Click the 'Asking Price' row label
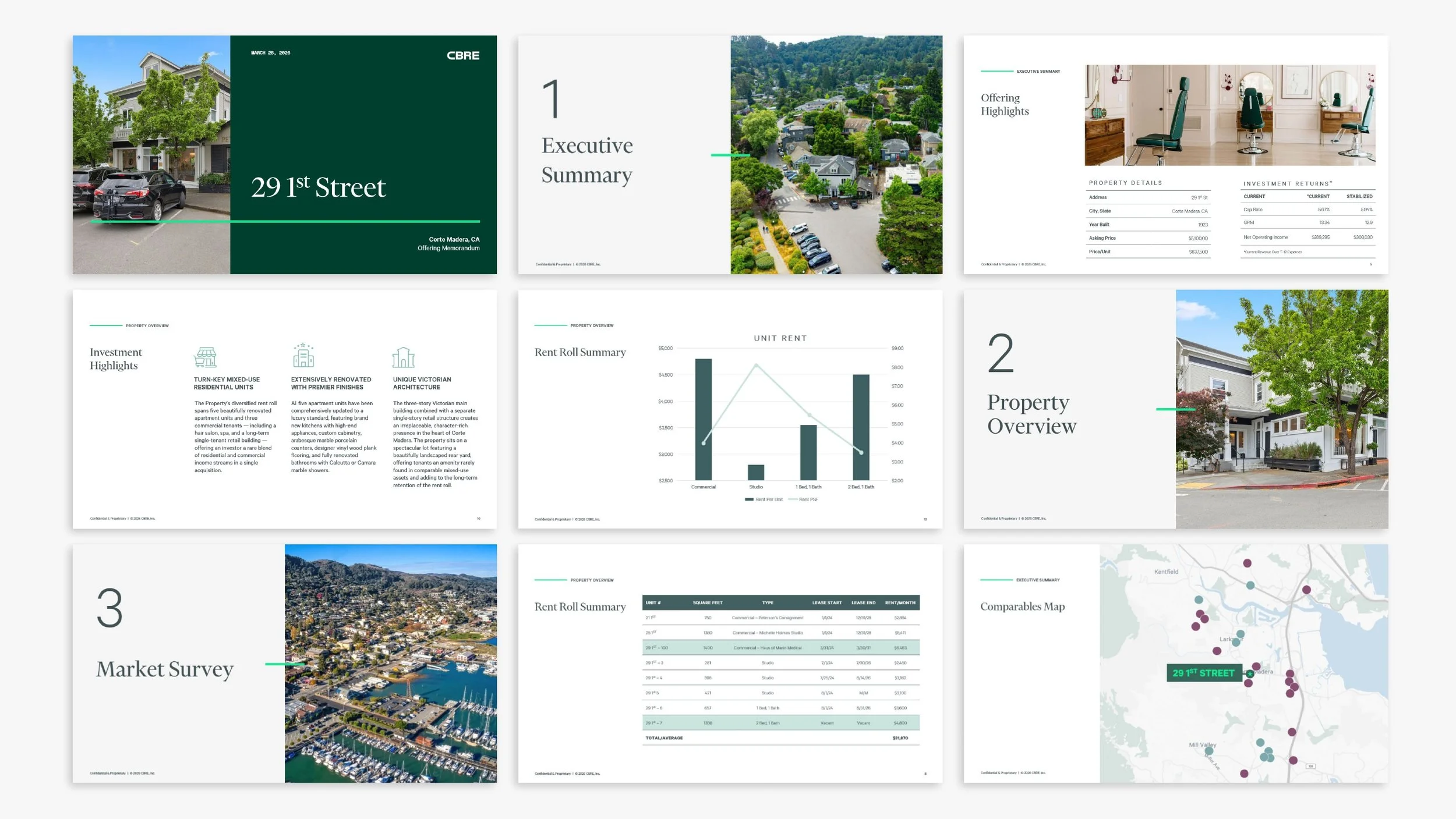1456x819 pixels. [x=1102, y=238]
